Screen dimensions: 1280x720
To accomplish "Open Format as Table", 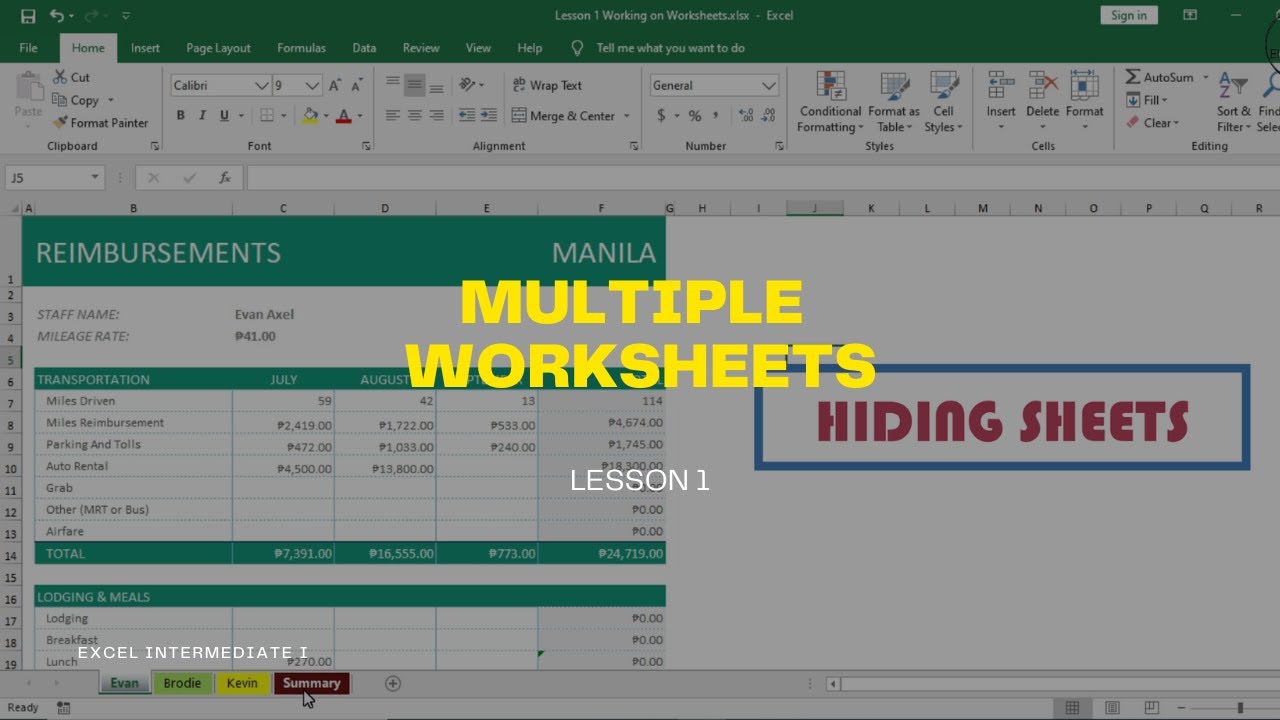I will [893, 101].
